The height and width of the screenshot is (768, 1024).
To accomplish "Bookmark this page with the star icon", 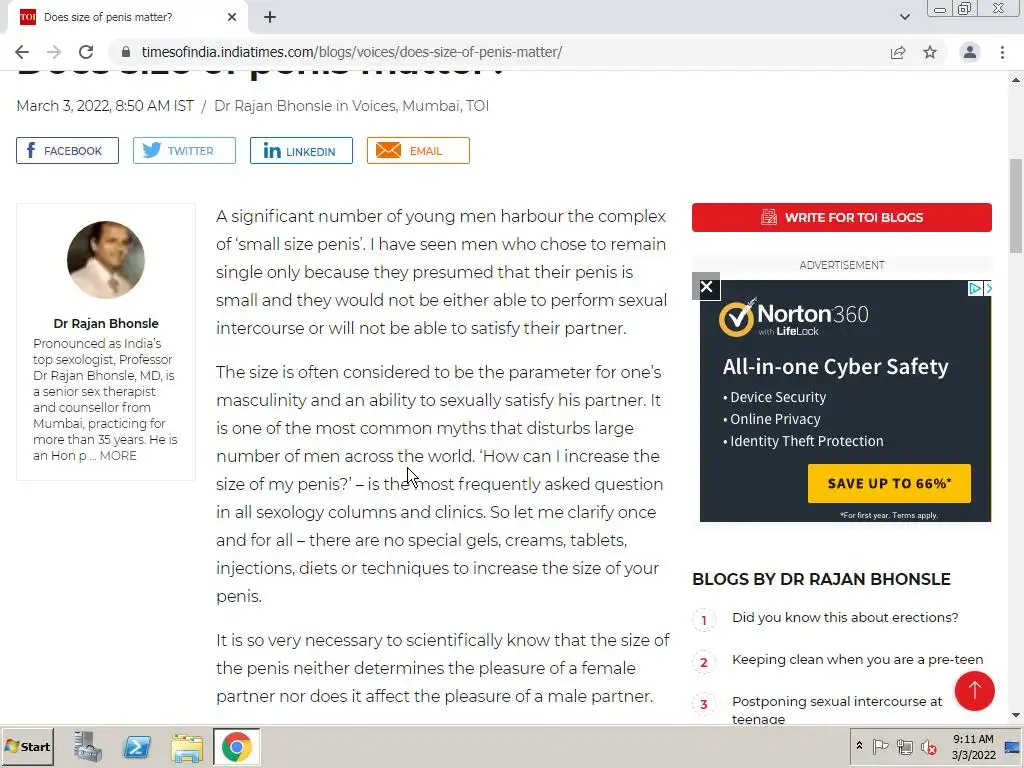I will [930, 52].
